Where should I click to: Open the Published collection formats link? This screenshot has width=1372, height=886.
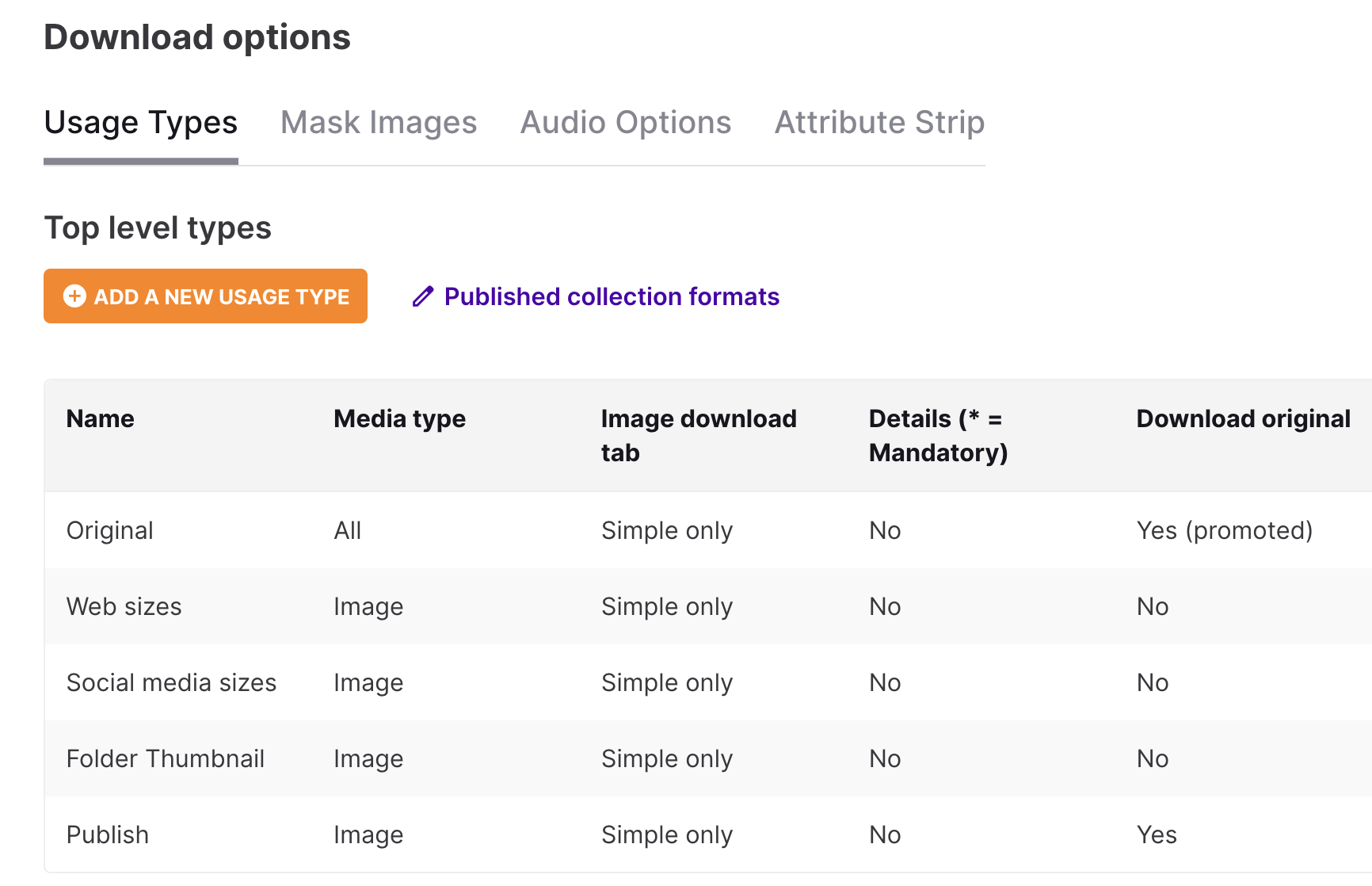click(612, 296)
